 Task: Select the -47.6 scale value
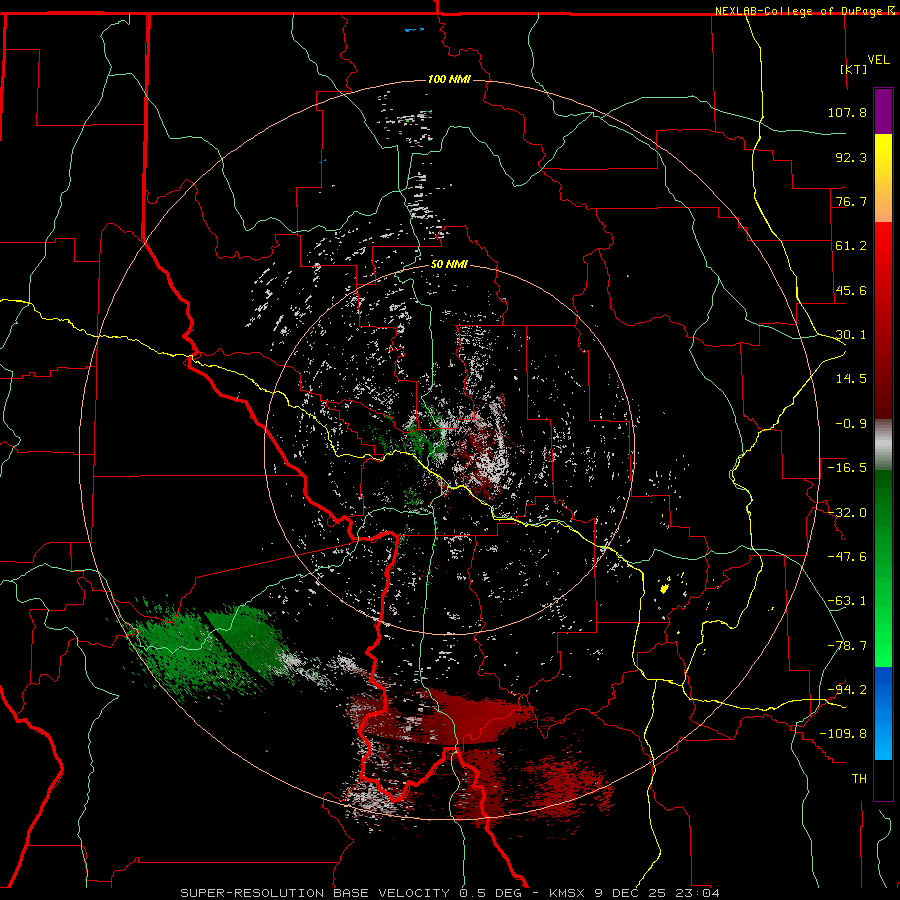[x=847, y=557]
